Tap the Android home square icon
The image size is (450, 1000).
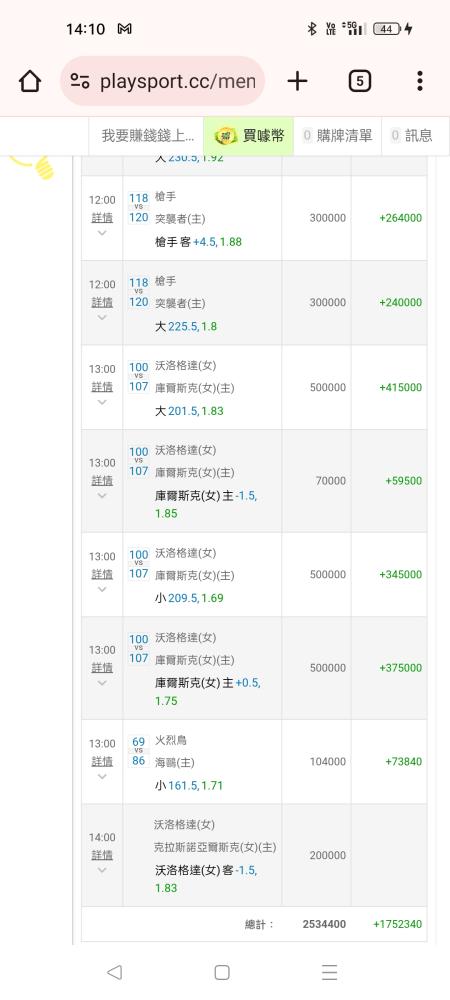point(222,972)
